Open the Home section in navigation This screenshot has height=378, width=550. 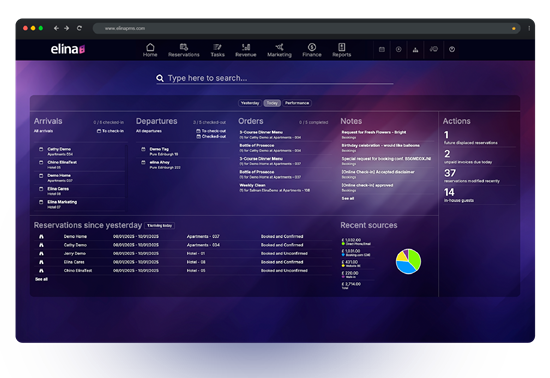[150, 50]
